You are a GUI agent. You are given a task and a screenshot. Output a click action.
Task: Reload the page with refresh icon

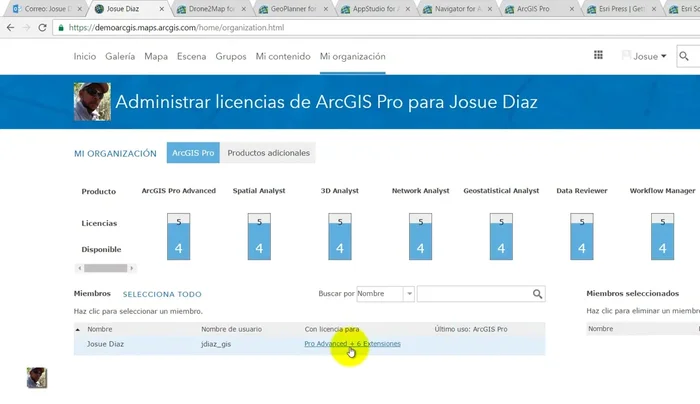pyautogui.click(x=42, y=28)
